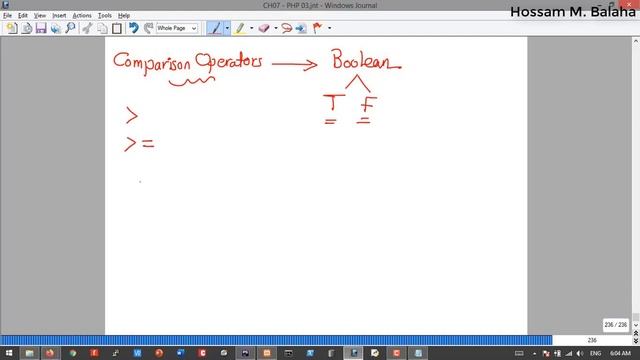The height and width of the screenshot is (360, 640).
Task: Open the Eraser size dropdown arrow
Action: (276, 28)
